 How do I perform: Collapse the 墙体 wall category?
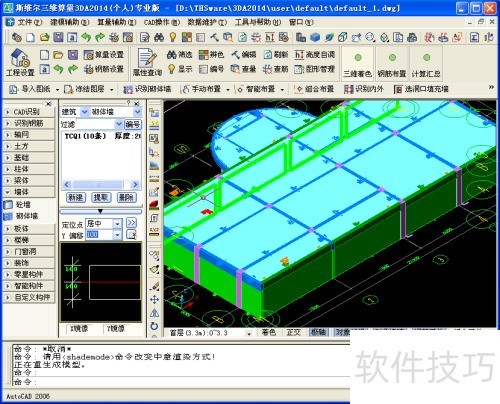[x=8, y=192]
